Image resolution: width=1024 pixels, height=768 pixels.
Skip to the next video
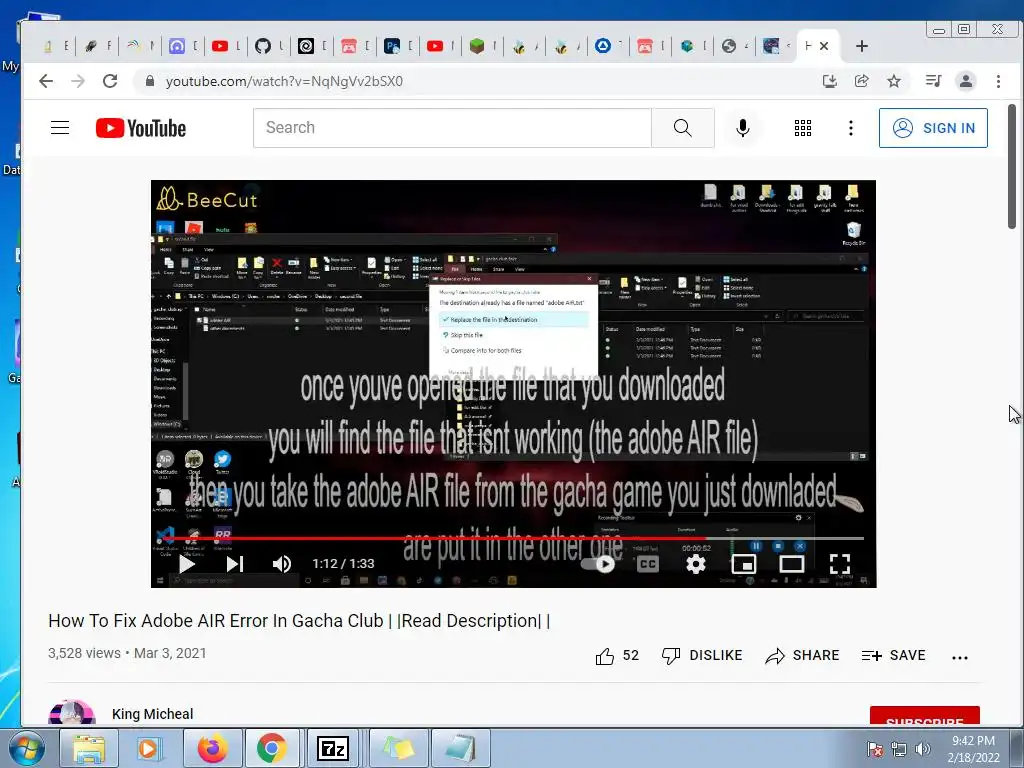point(234,564)
